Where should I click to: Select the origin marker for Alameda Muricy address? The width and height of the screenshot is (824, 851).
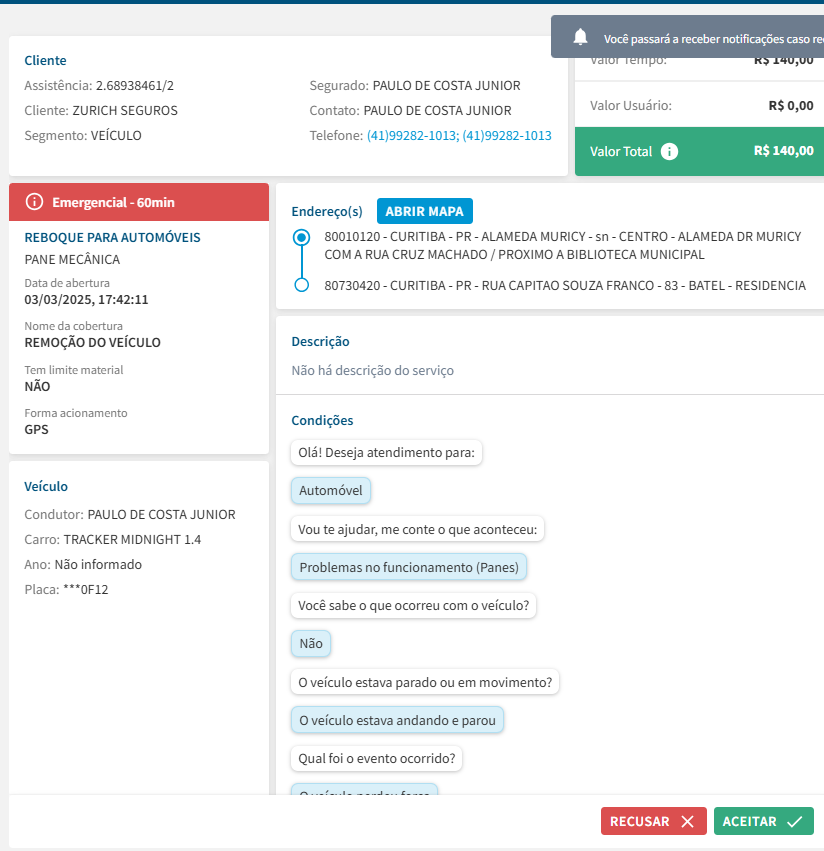[x=301, y=238]
